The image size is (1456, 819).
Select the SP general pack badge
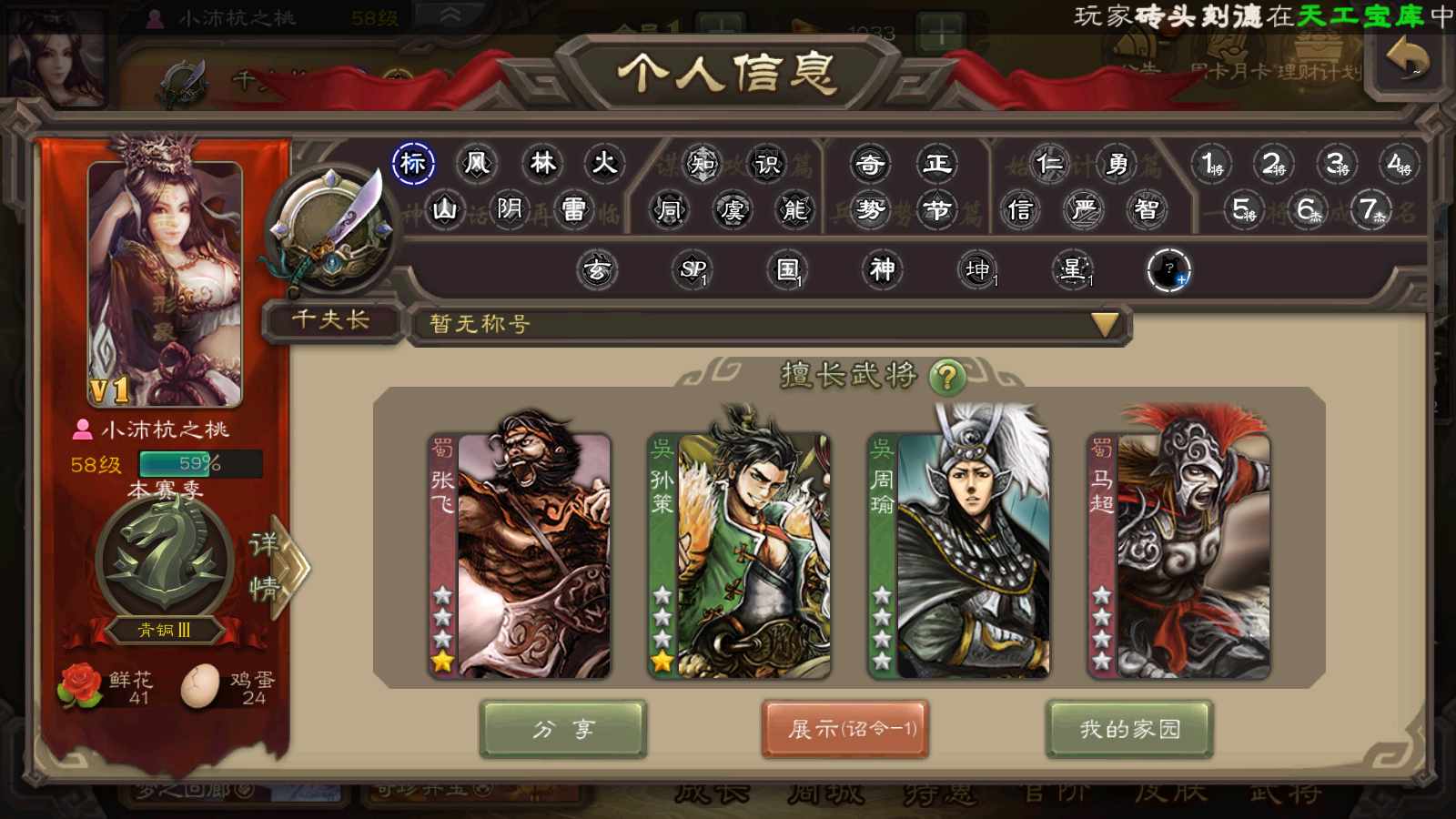693,269
